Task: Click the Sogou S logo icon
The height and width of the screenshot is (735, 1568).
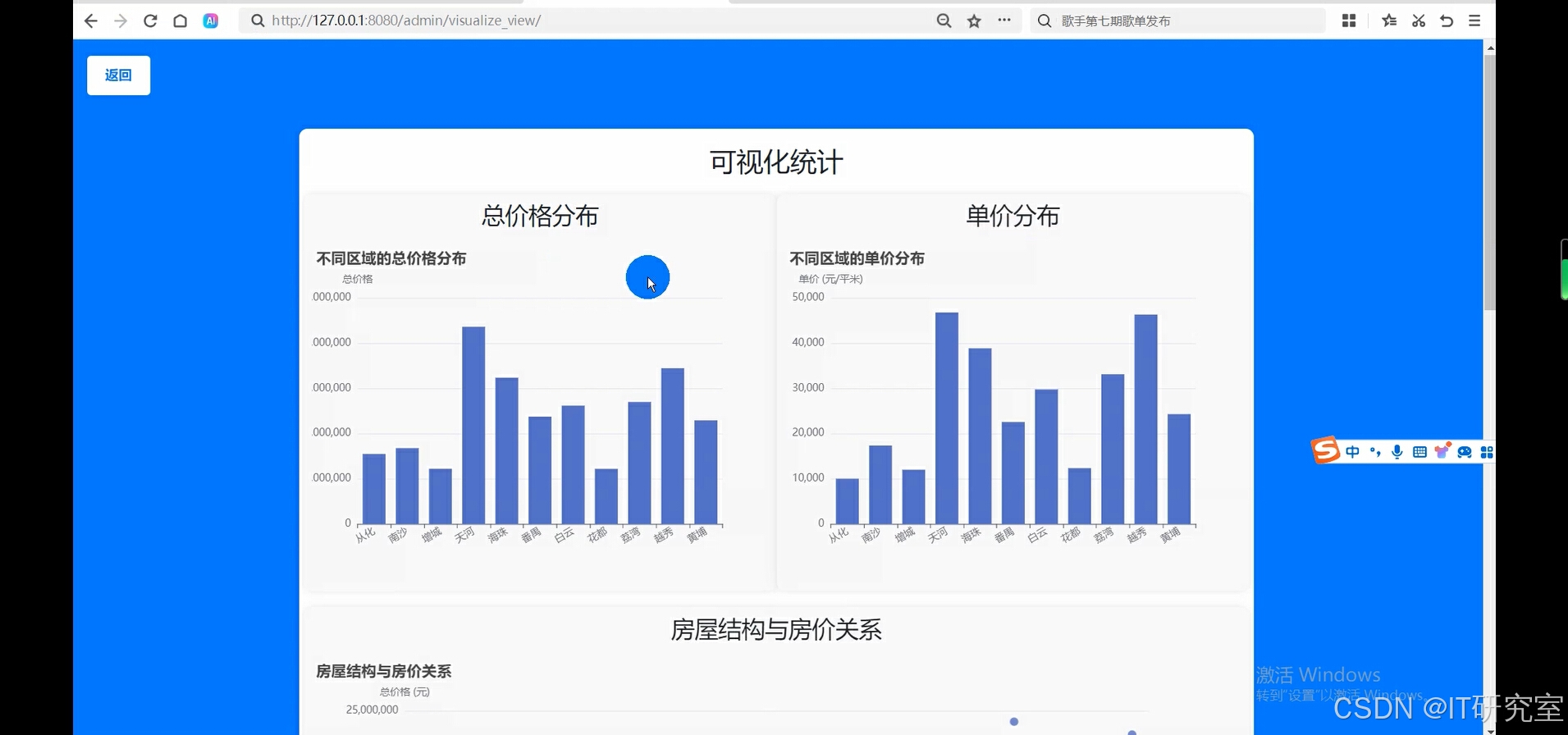Action: [1325, 450]
